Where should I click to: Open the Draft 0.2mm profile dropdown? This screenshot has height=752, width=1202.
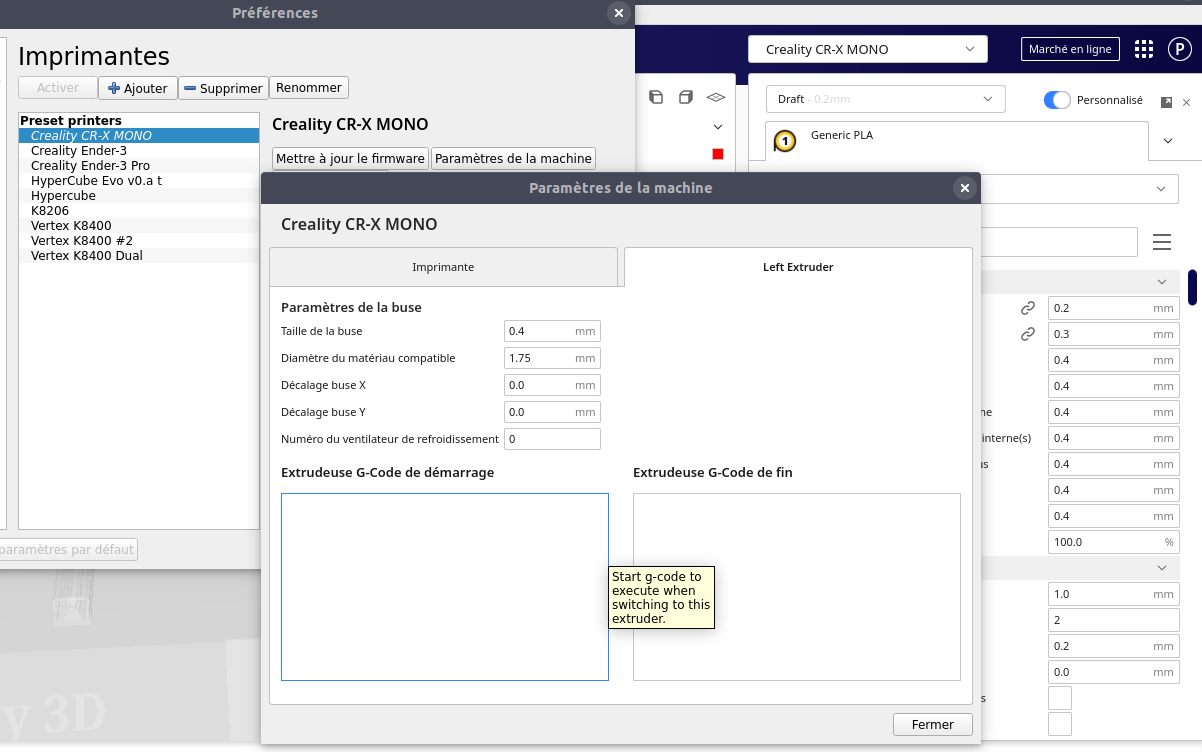tap(886, 99)
